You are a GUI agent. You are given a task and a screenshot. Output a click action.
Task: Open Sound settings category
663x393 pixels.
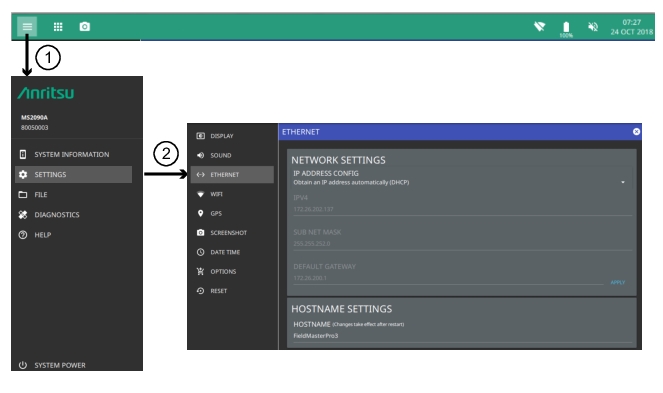coord(232,155)
